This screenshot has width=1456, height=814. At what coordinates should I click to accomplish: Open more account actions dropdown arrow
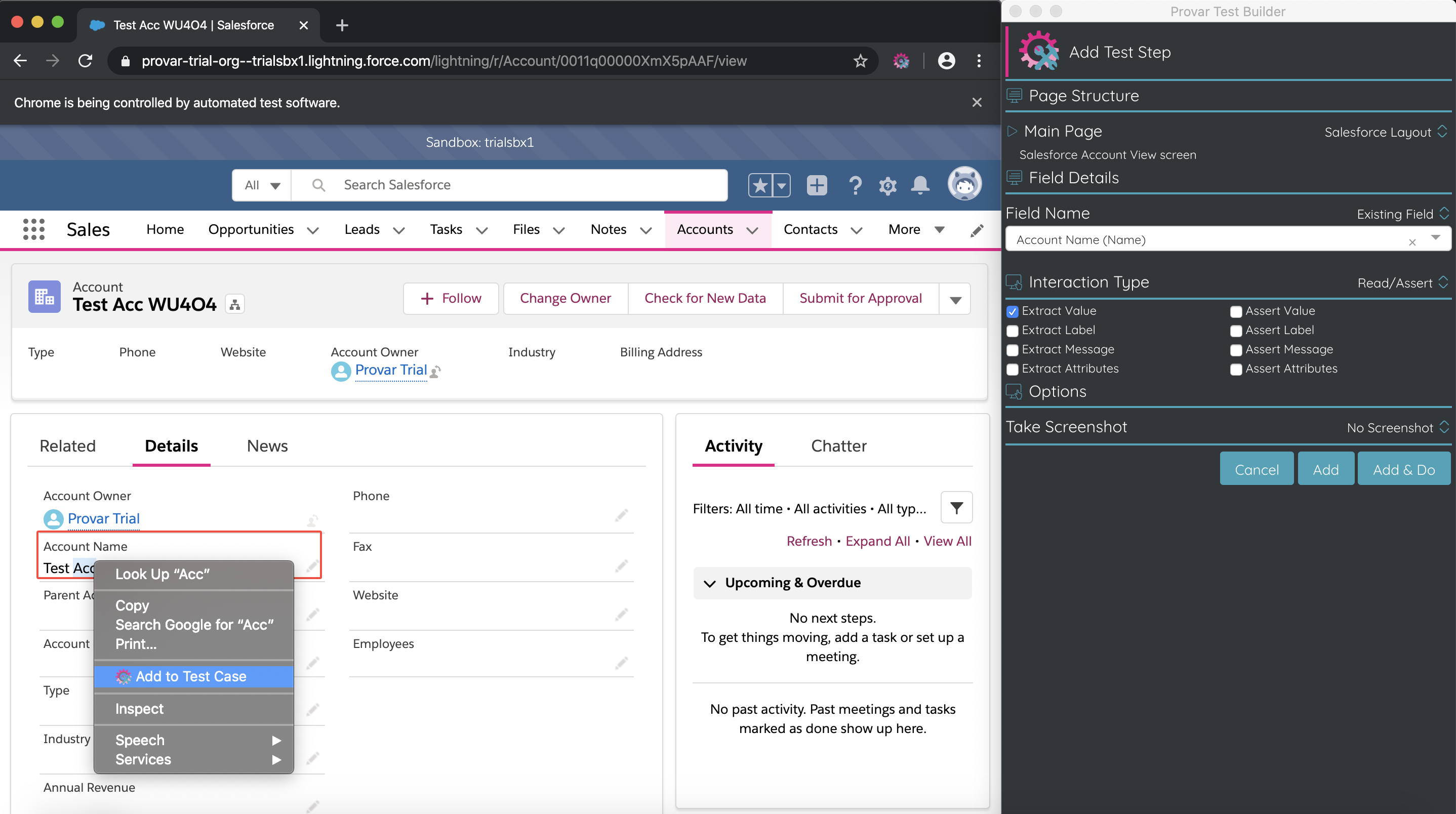pyautogui.click(x=955, y=299)
